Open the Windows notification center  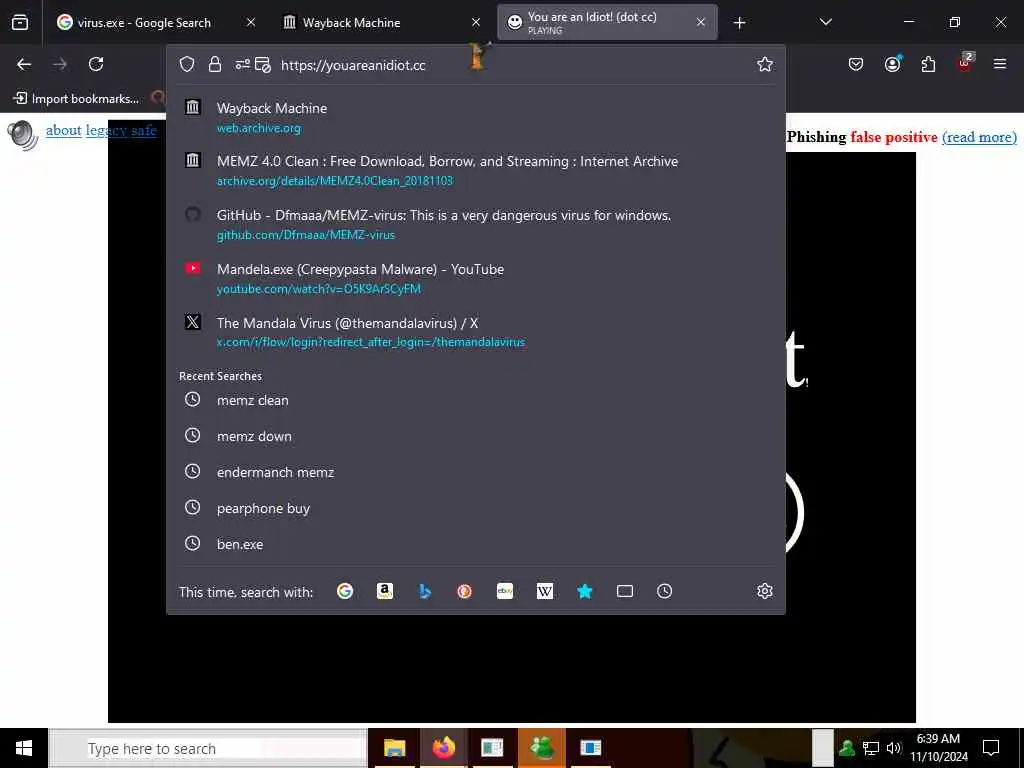click(x=991, y=748)
